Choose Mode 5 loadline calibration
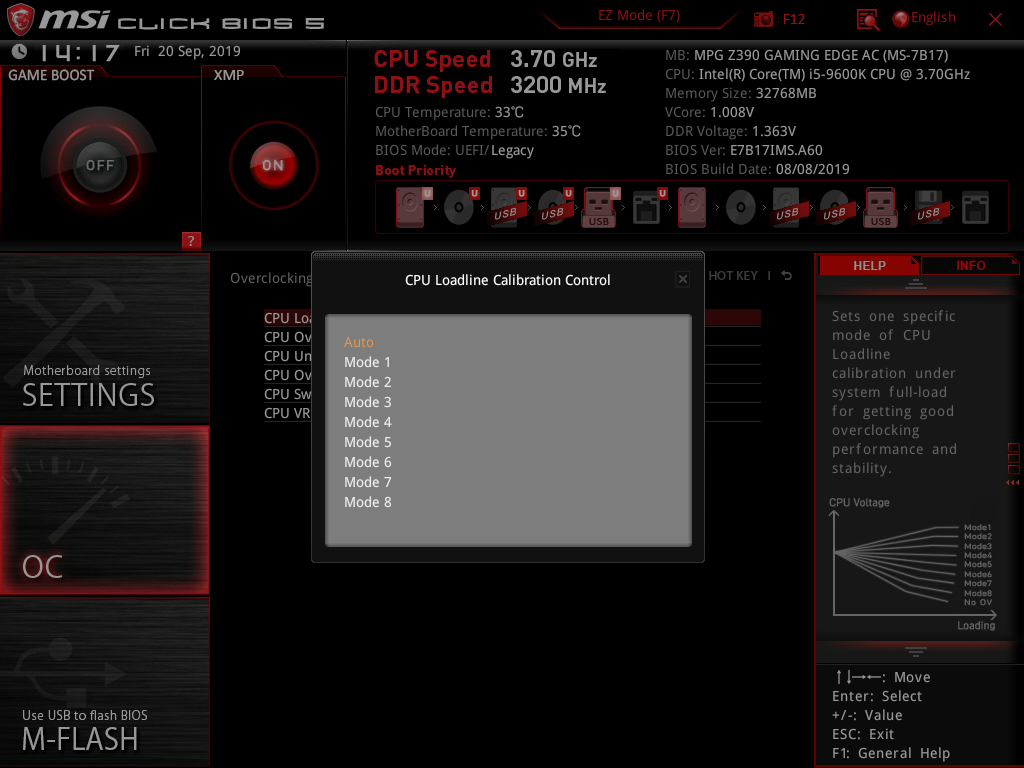Screen dimensions: 1024x768 pyautogui.click(x=368, y=442)
